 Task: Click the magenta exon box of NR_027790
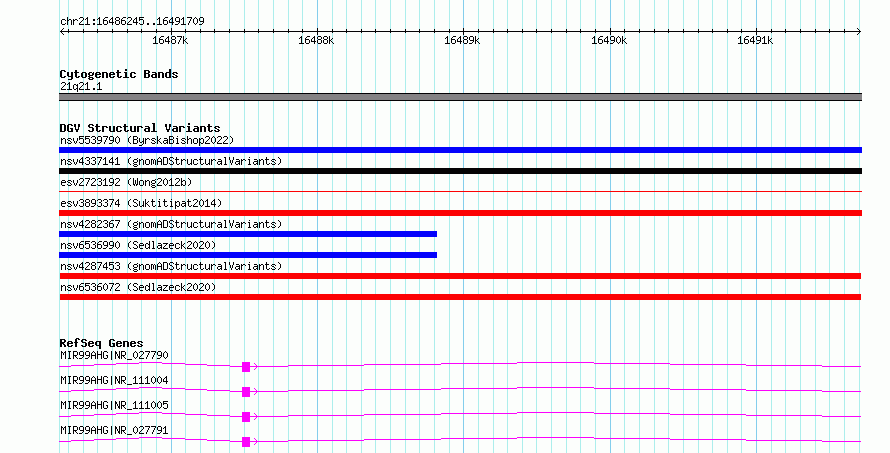click(x=246, y=367)
